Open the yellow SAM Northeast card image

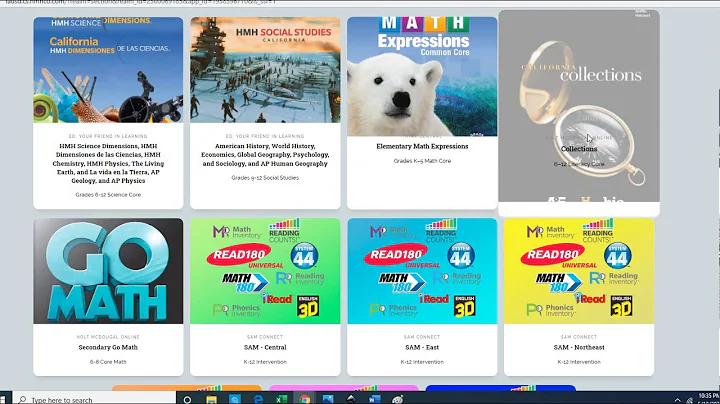click(579, 271)
